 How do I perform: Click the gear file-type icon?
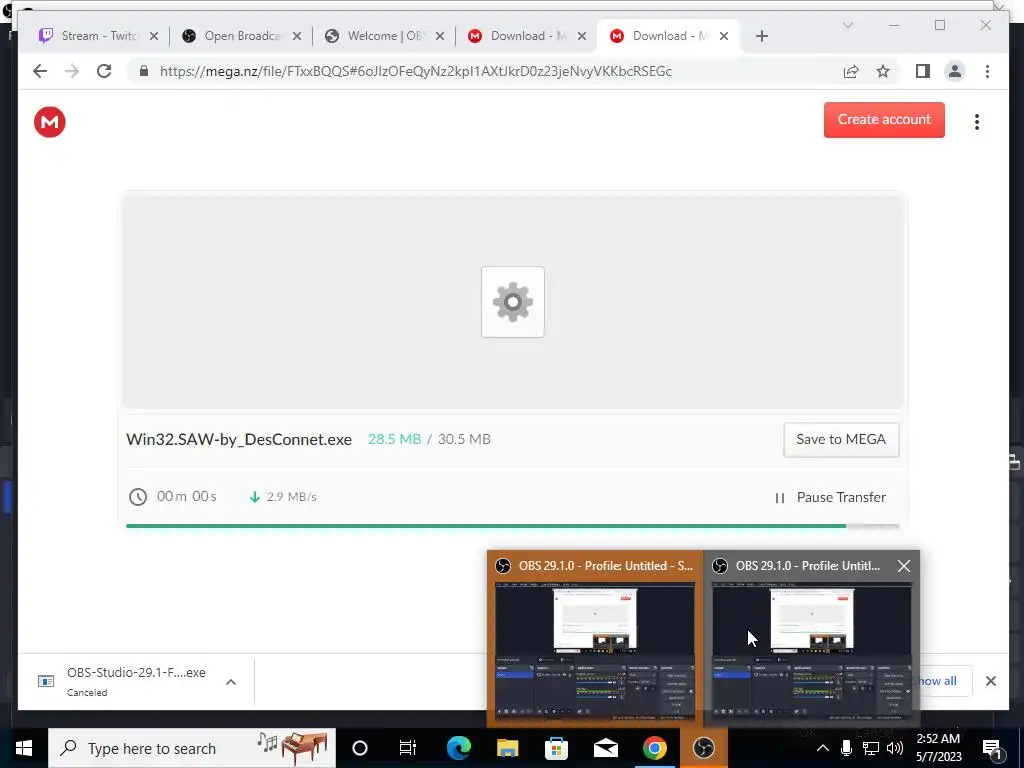[x=513, y=302]
